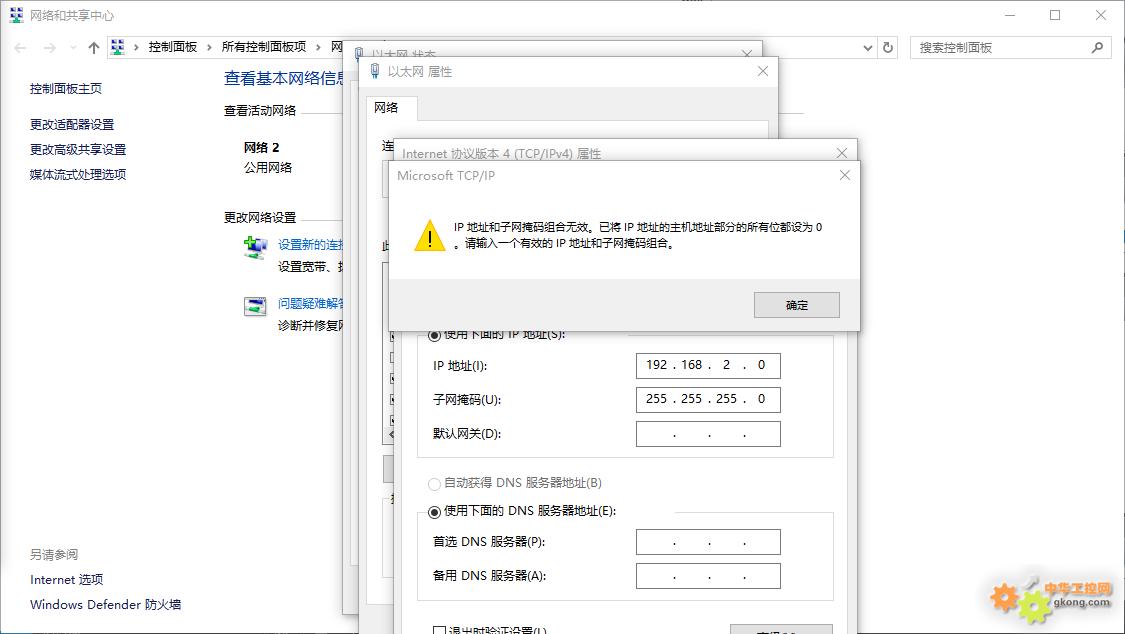Open Control Panel Home link
Viewport: 1125px width, 634px height.
click(x=65, y=89)
